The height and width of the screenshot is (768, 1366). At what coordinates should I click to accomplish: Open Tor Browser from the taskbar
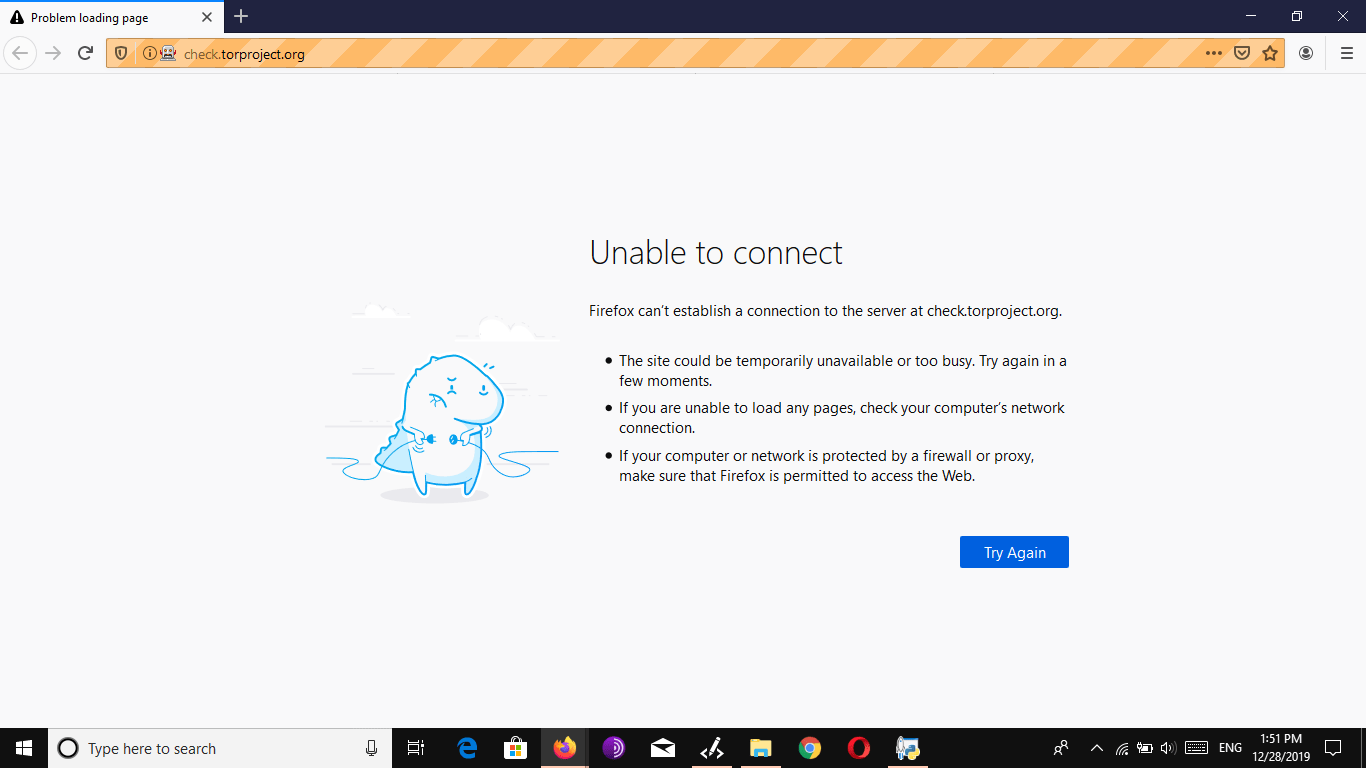pos(613,748)
